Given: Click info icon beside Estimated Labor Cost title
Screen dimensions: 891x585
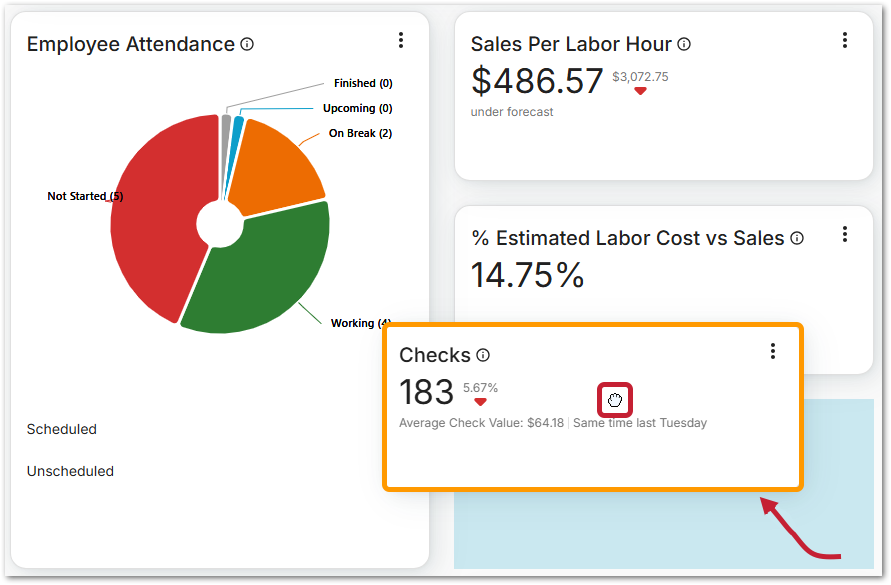Looking at the screenshot, I should pyautogui.click(x=797, y=238).
